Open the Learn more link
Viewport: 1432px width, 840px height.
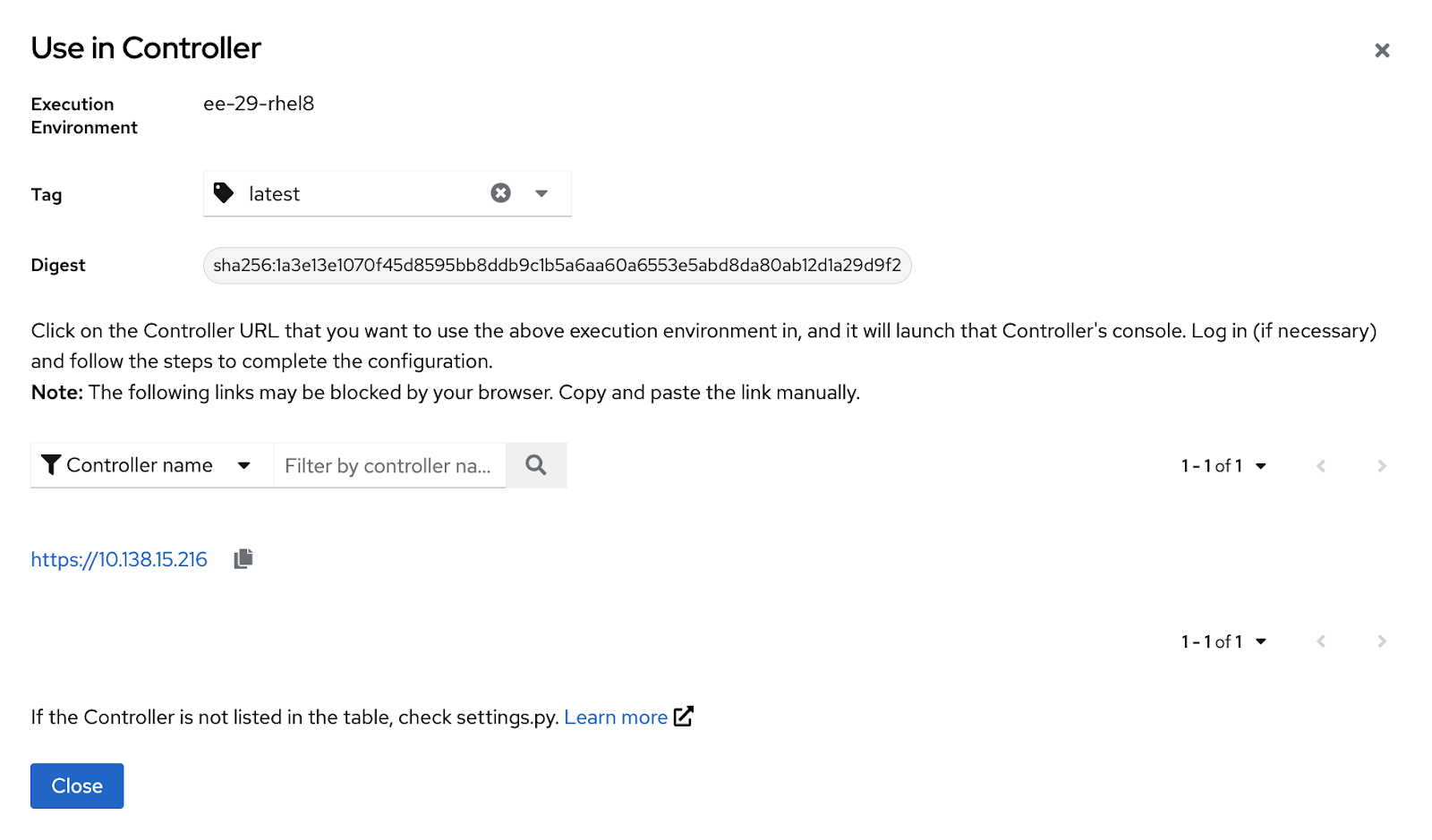[616, 717]
